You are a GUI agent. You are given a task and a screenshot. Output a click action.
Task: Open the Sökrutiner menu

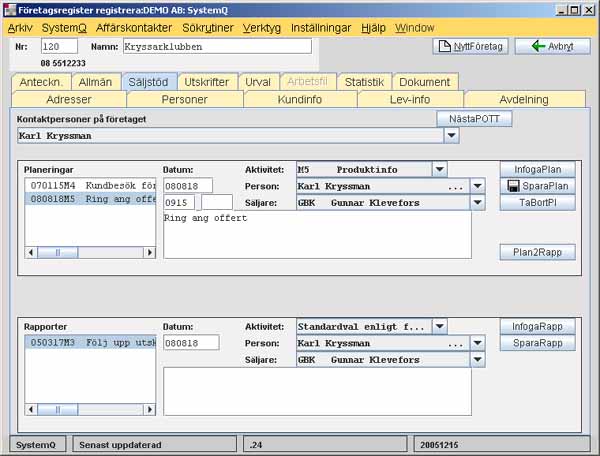[207, 28]
